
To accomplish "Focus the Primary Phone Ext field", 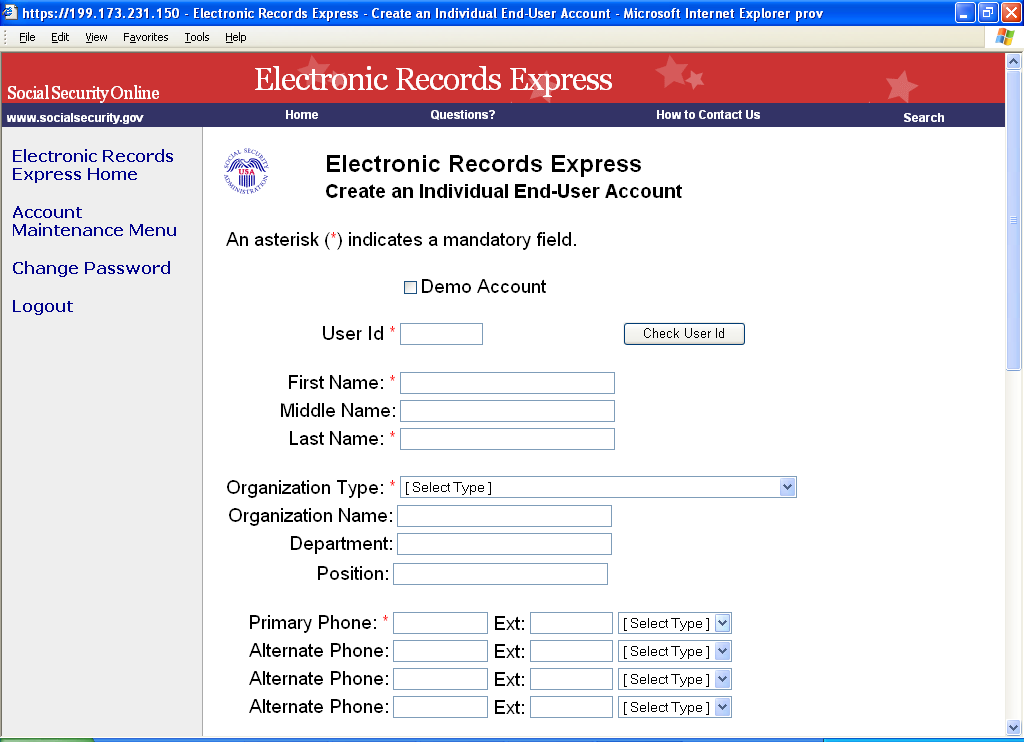I will (x=571, y=623).
